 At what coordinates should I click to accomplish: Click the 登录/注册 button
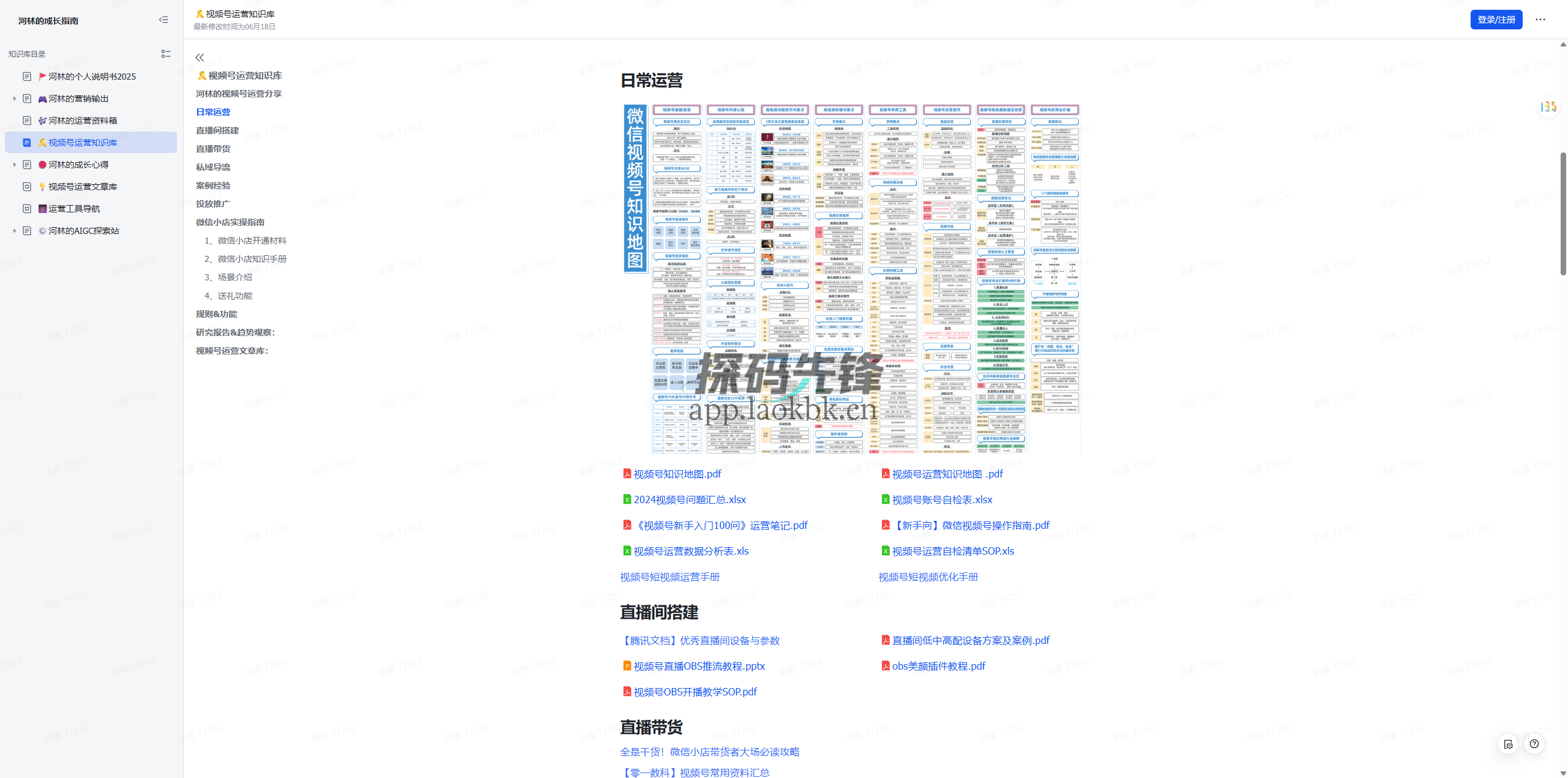[x=1496, y=20]
